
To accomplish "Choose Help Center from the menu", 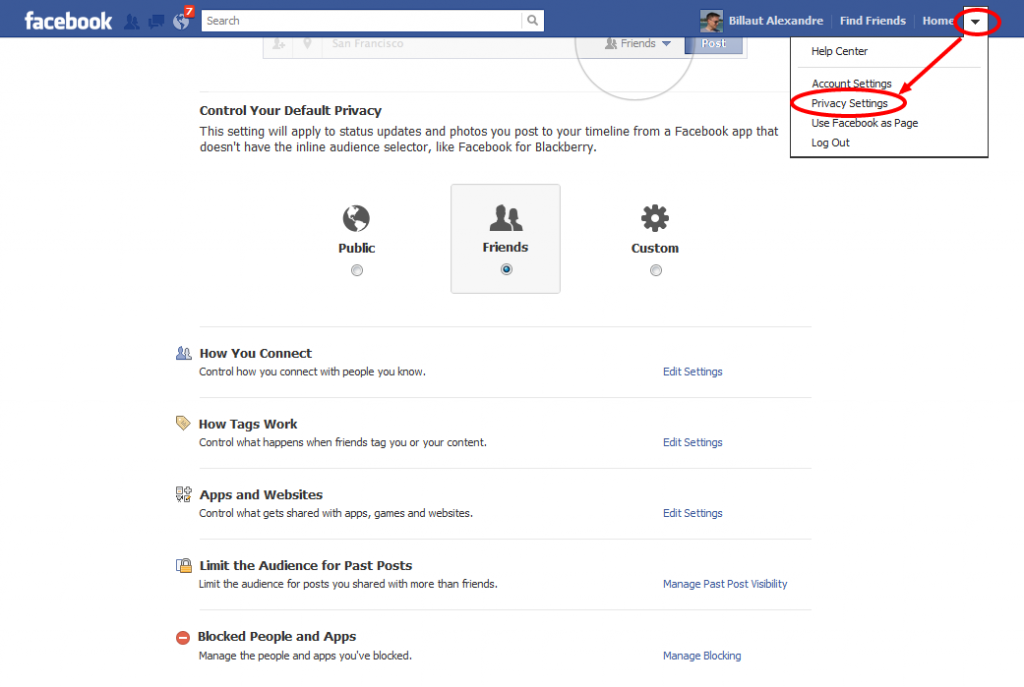I will tap(839, 51).
